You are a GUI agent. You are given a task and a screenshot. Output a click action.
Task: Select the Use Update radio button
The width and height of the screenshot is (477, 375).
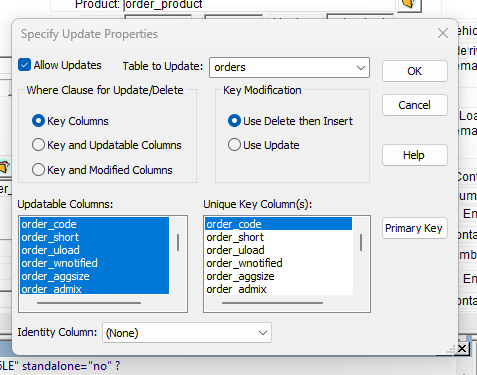click(234, 145)
